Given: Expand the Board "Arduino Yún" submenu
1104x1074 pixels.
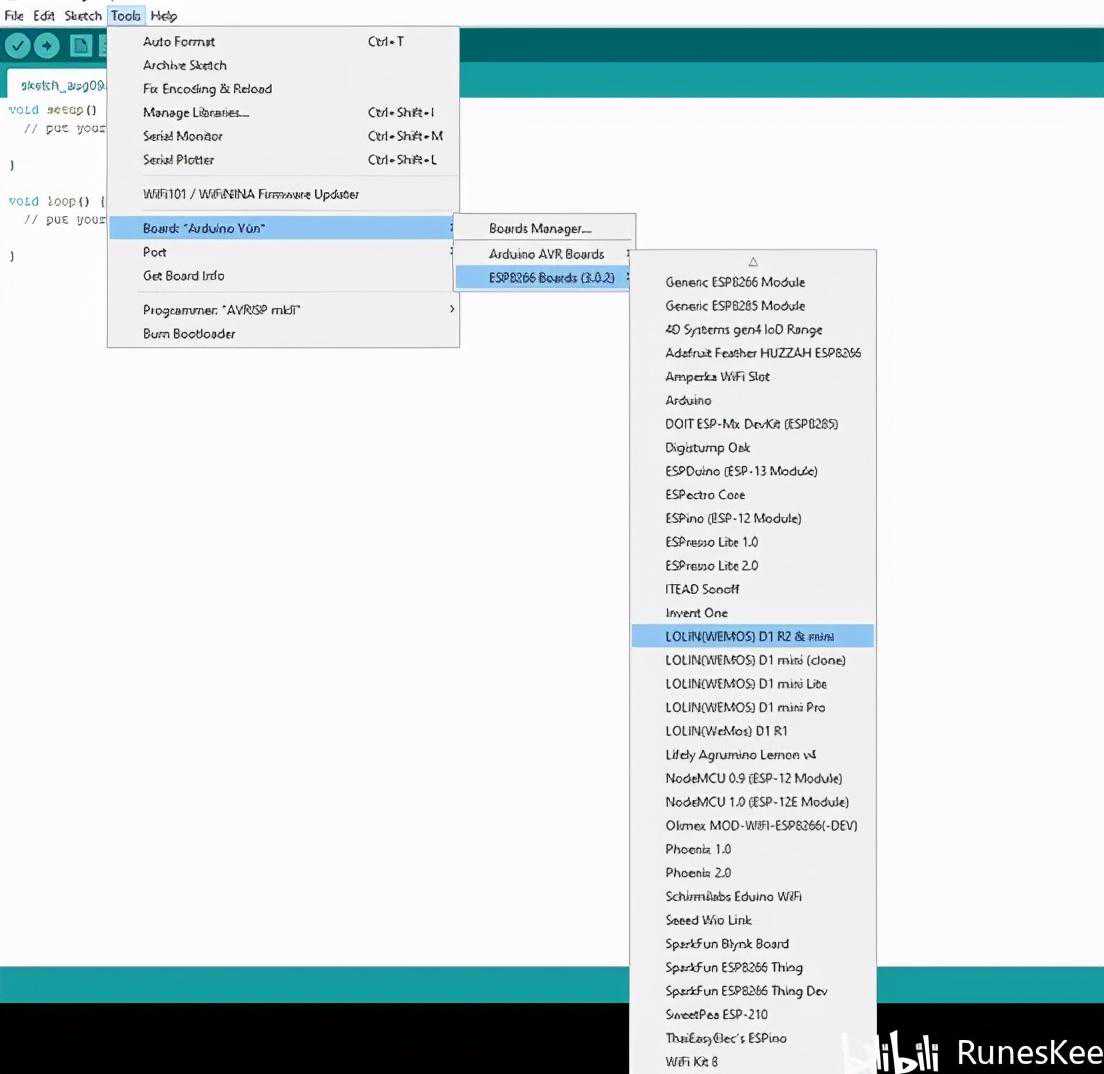Looking at the screenshot, I should click(x=284, y=228).
